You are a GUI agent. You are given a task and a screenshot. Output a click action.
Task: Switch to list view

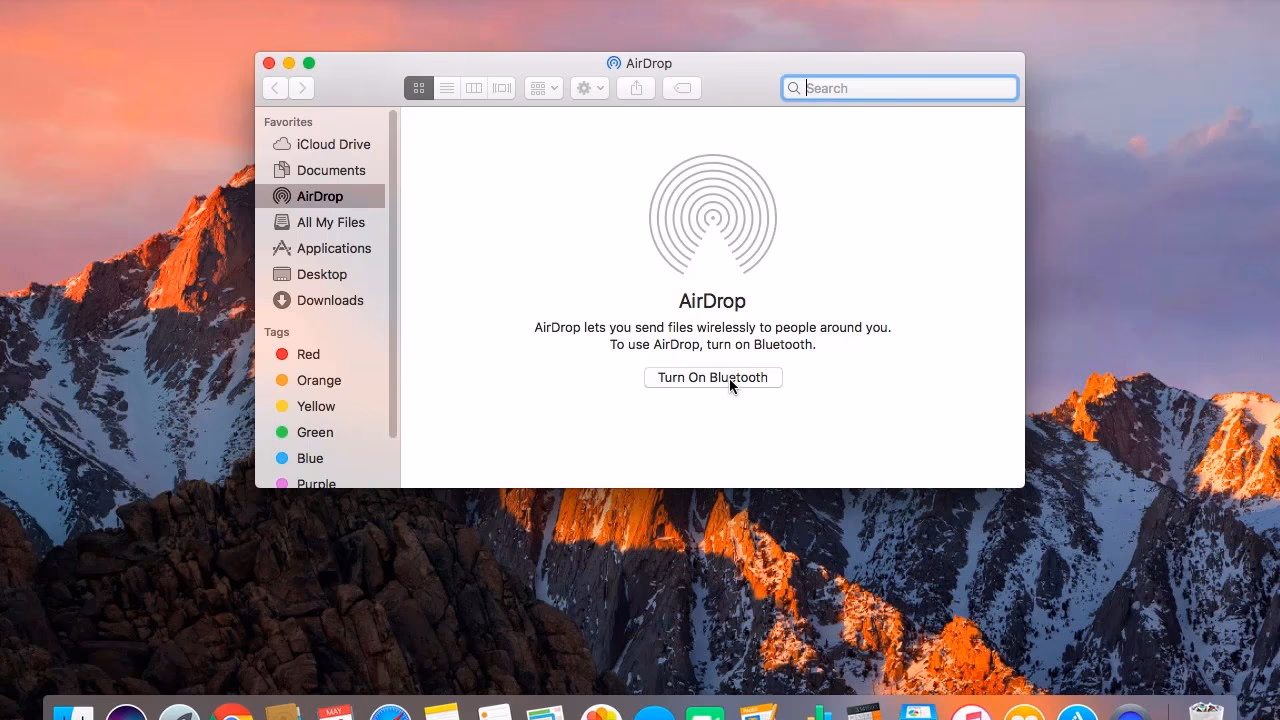[446, 88]
